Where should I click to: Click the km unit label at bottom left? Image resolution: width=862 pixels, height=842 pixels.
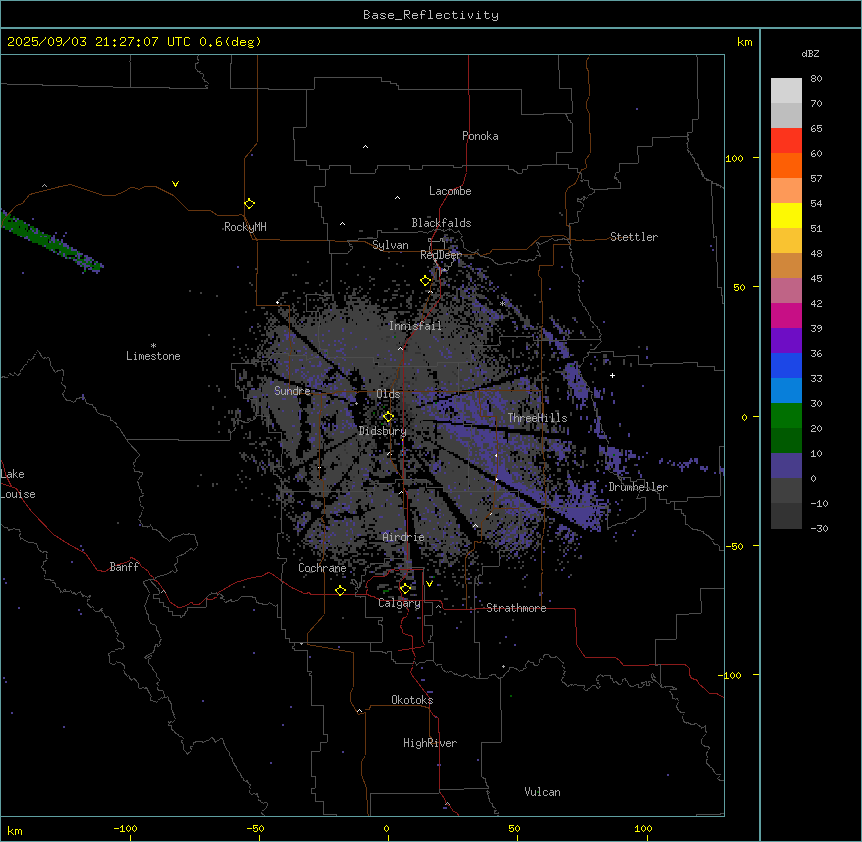pos(15,831)
